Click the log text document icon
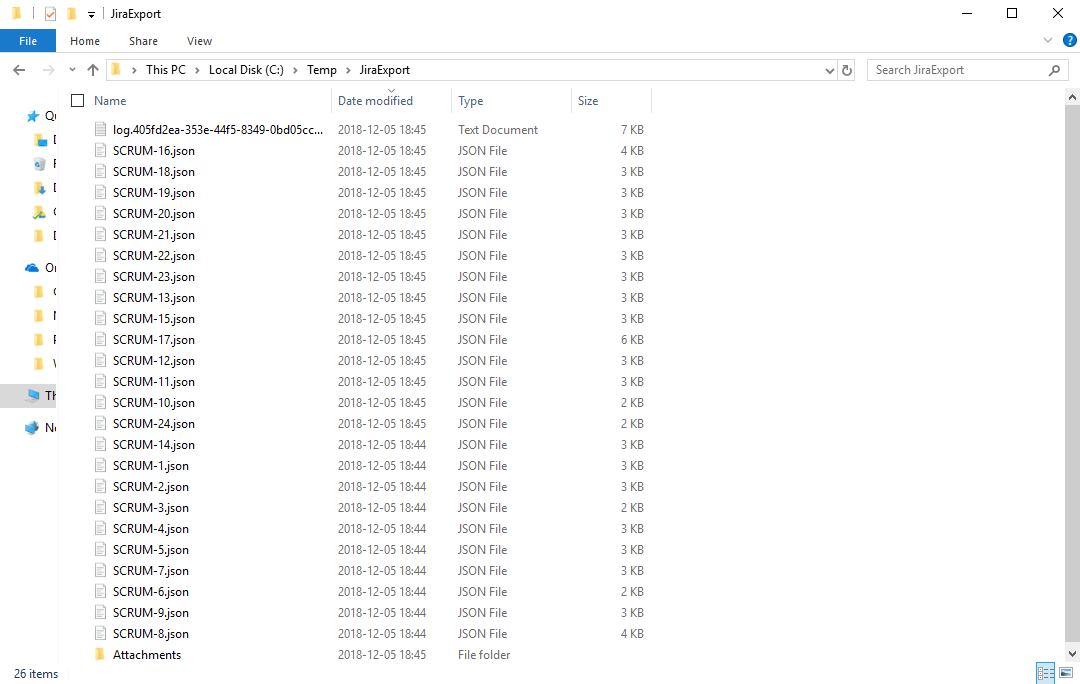This screenshot has height=684, width=1080. click(101, 129)
